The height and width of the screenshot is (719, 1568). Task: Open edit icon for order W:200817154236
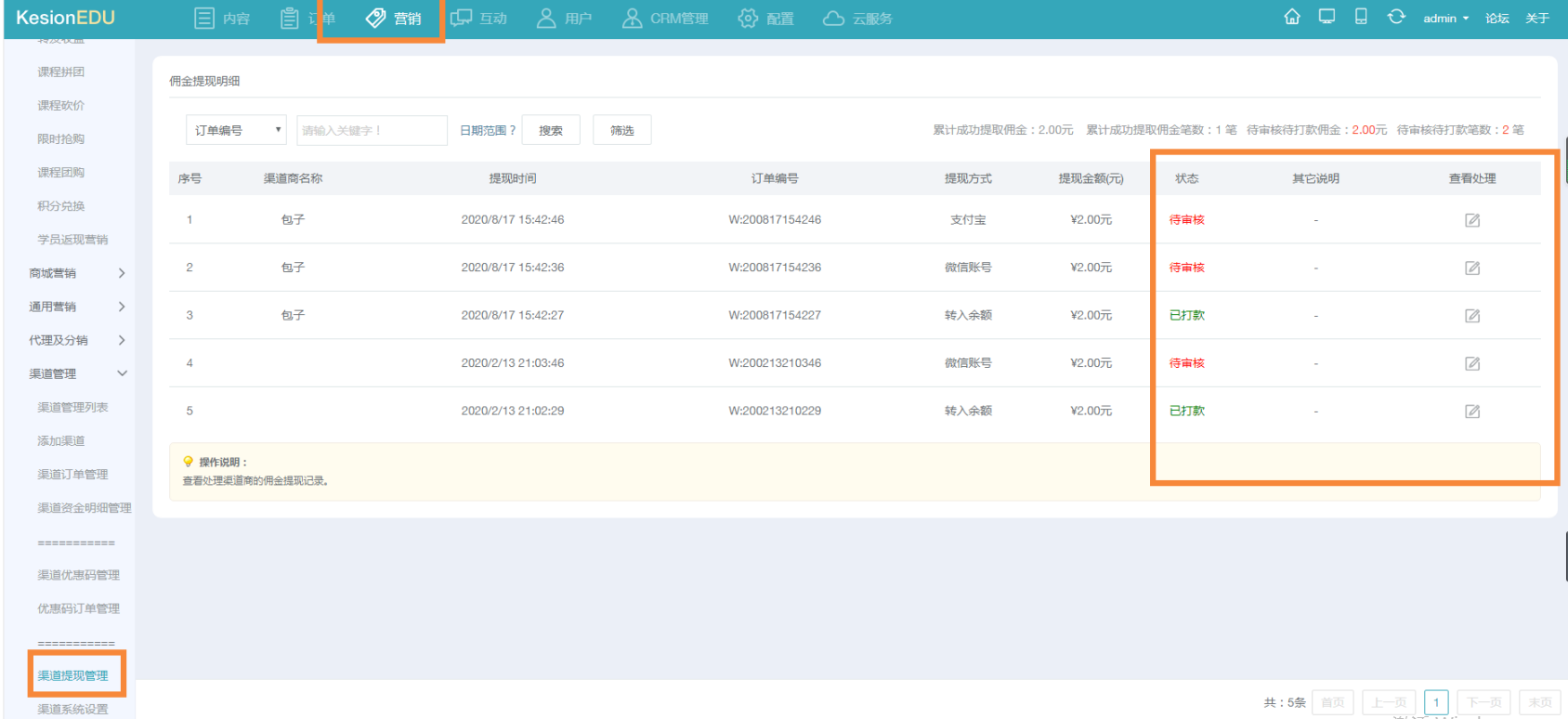1472,268
